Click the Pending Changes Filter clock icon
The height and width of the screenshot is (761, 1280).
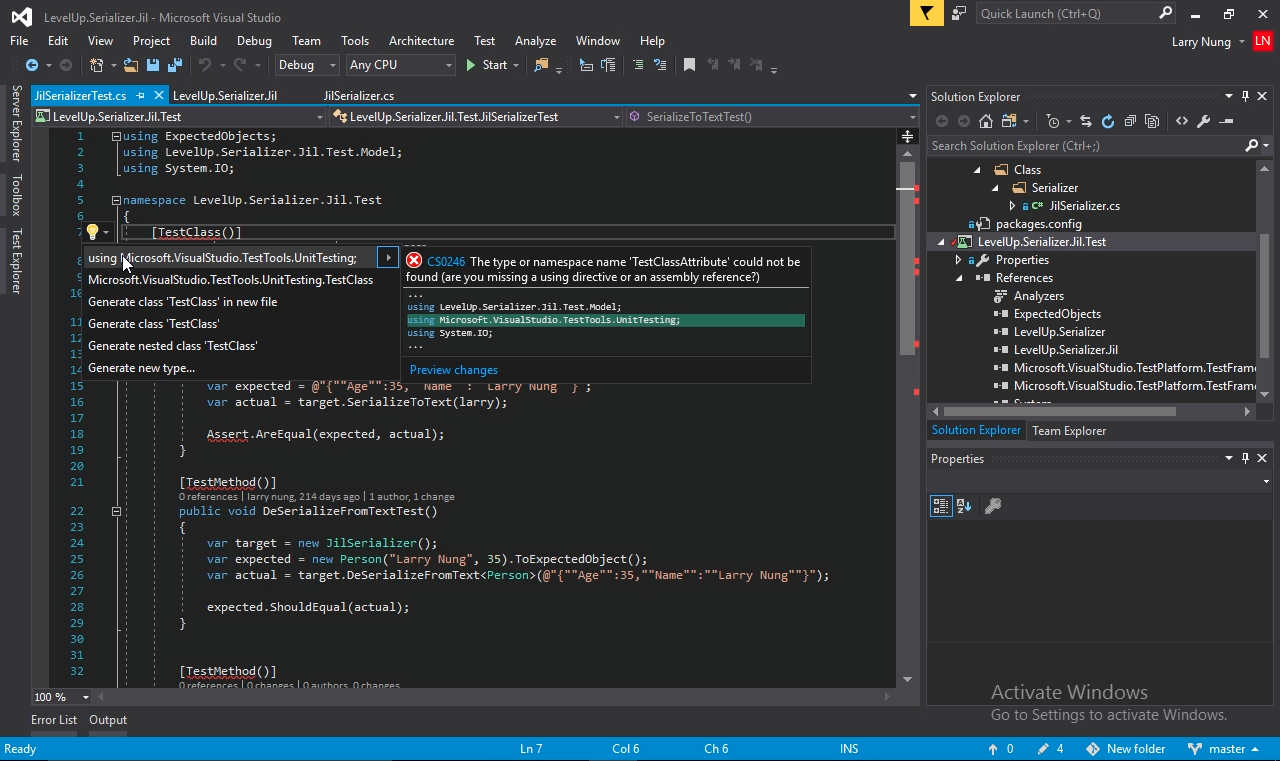point(1052,121)
